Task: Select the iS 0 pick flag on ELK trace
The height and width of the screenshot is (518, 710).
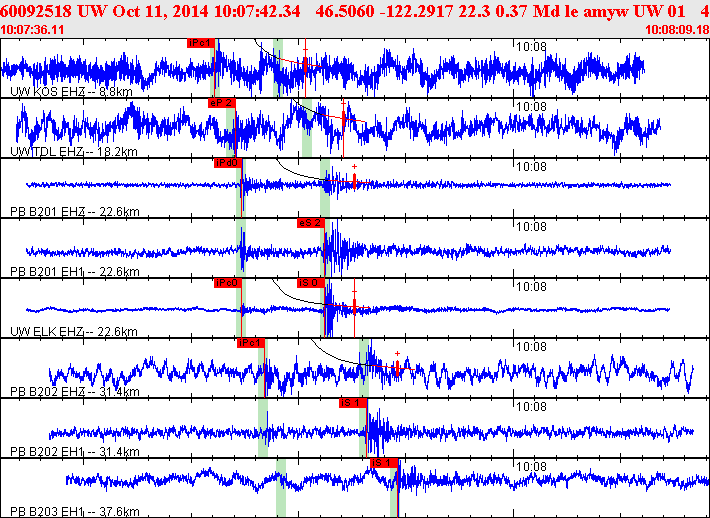Action: tap(311, 283)
